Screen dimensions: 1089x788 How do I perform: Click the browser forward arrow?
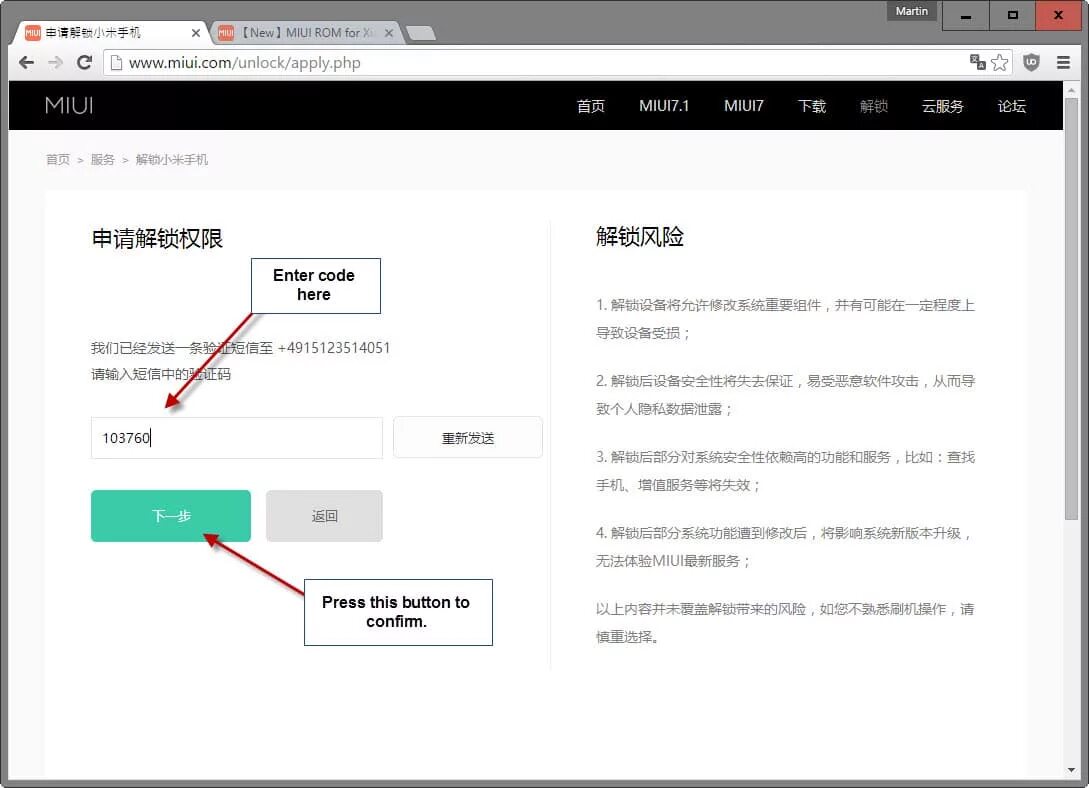pos(56,62)
